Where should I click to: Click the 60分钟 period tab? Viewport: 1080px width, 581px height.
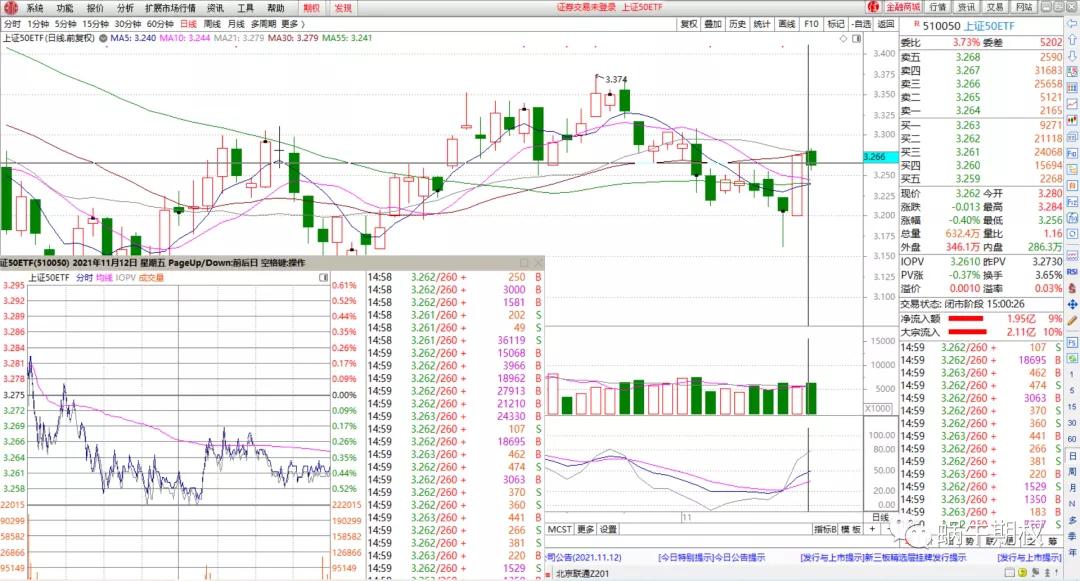(x=160, y=23)
